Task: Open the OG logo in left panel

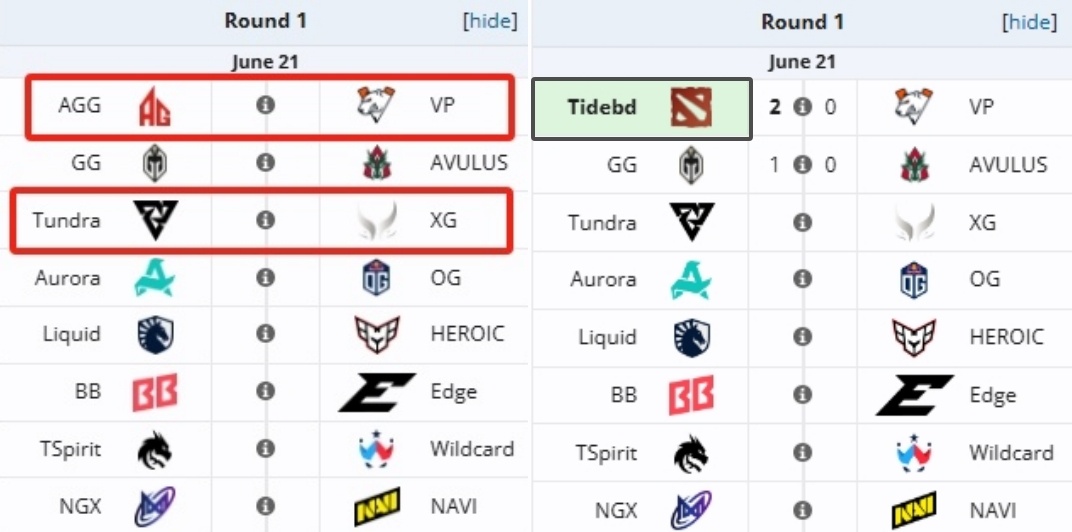Action: click(x=376, y=278)
